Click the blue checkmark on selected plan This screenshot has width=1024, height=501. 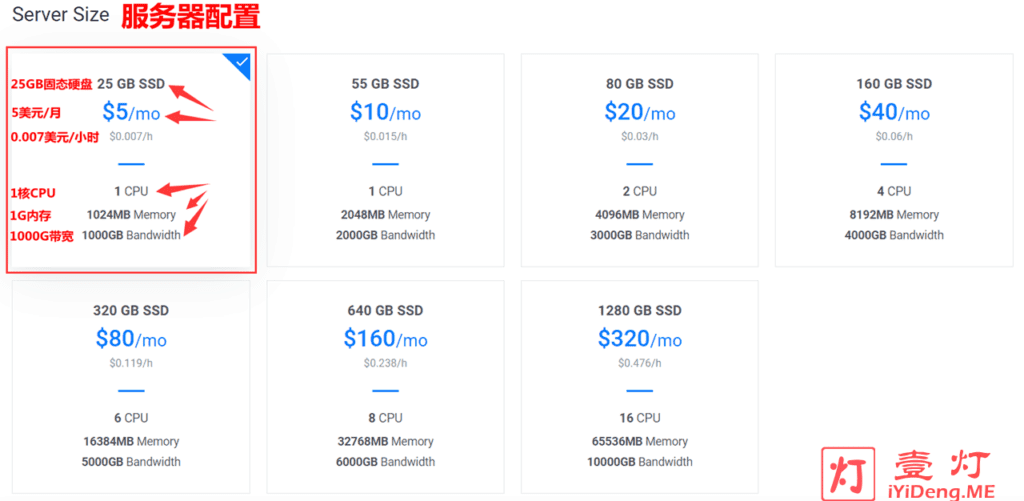(242, 63)
